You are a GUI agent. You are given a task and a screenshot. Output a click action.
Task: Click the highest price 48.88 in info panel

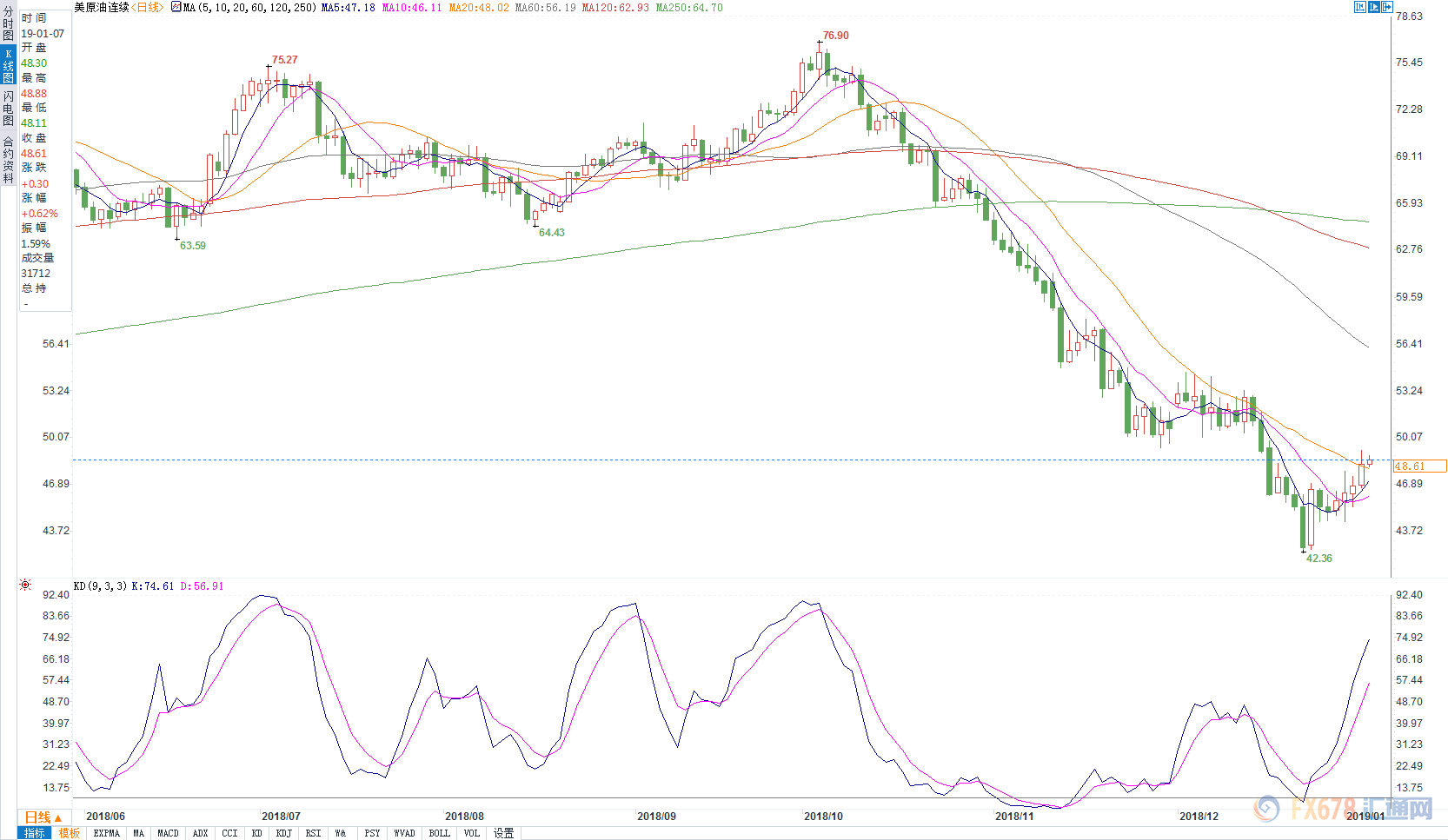click(x=34, y=94)
